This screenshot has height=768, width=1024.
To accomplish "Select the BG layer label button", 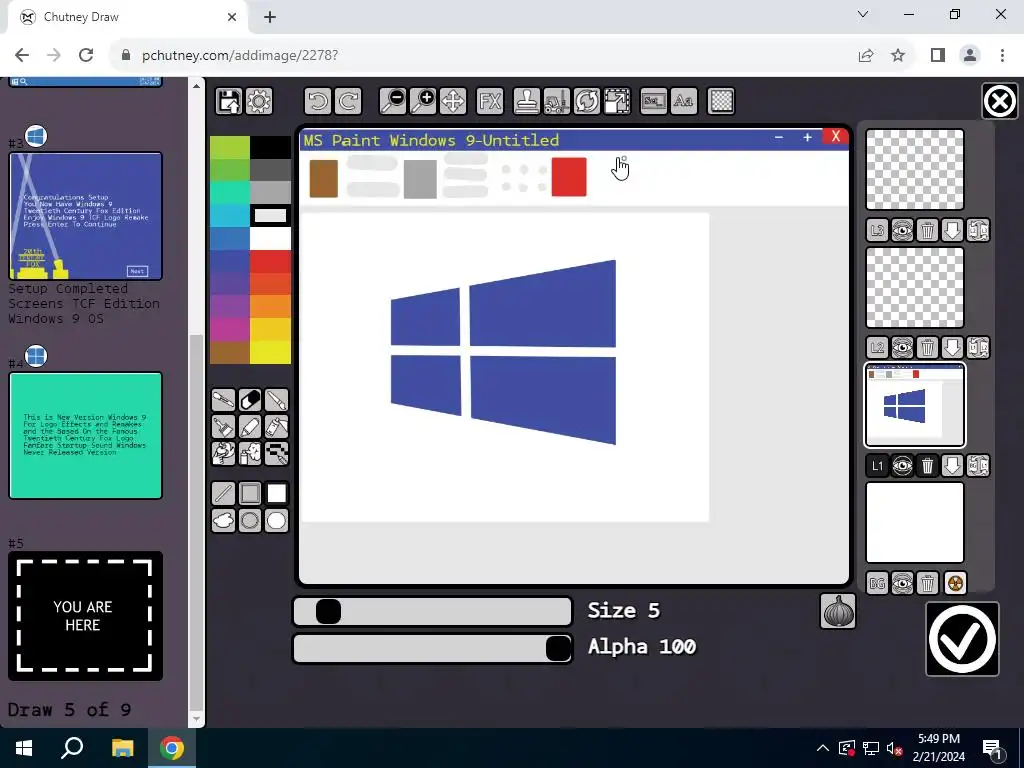I will coord(877,583).
